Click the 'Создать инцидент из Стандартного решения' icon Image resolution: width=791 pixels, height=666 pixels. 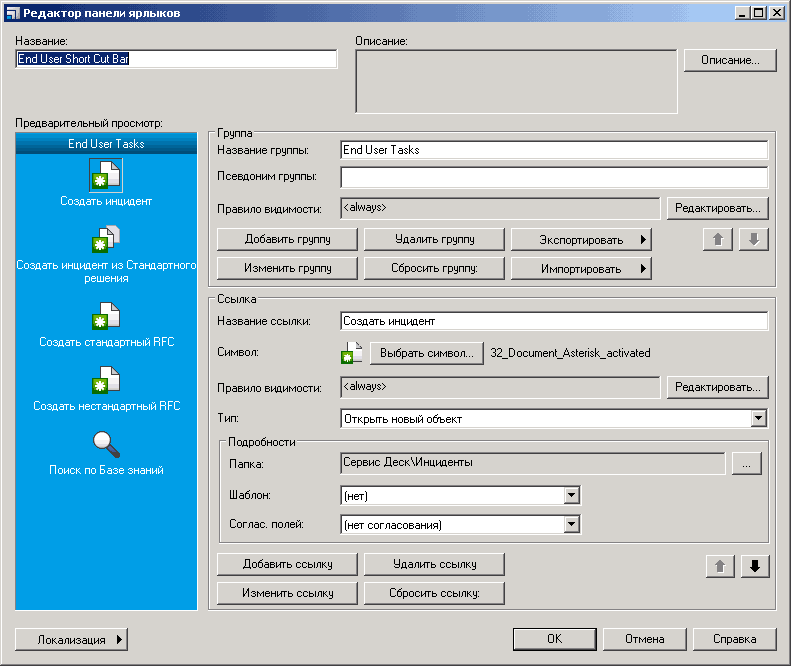(106, 239)
